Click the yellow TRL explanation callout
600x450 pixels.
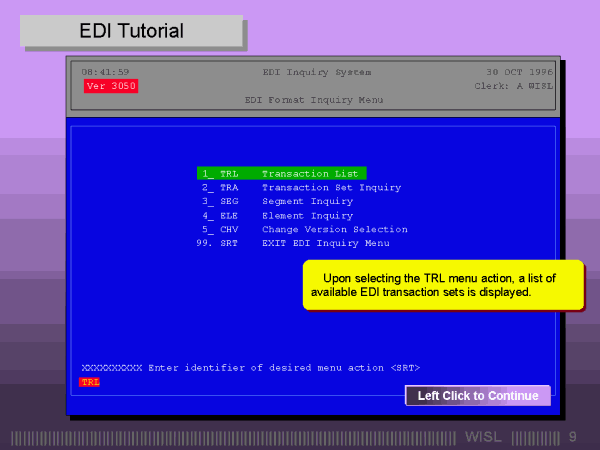coord(443,285)
